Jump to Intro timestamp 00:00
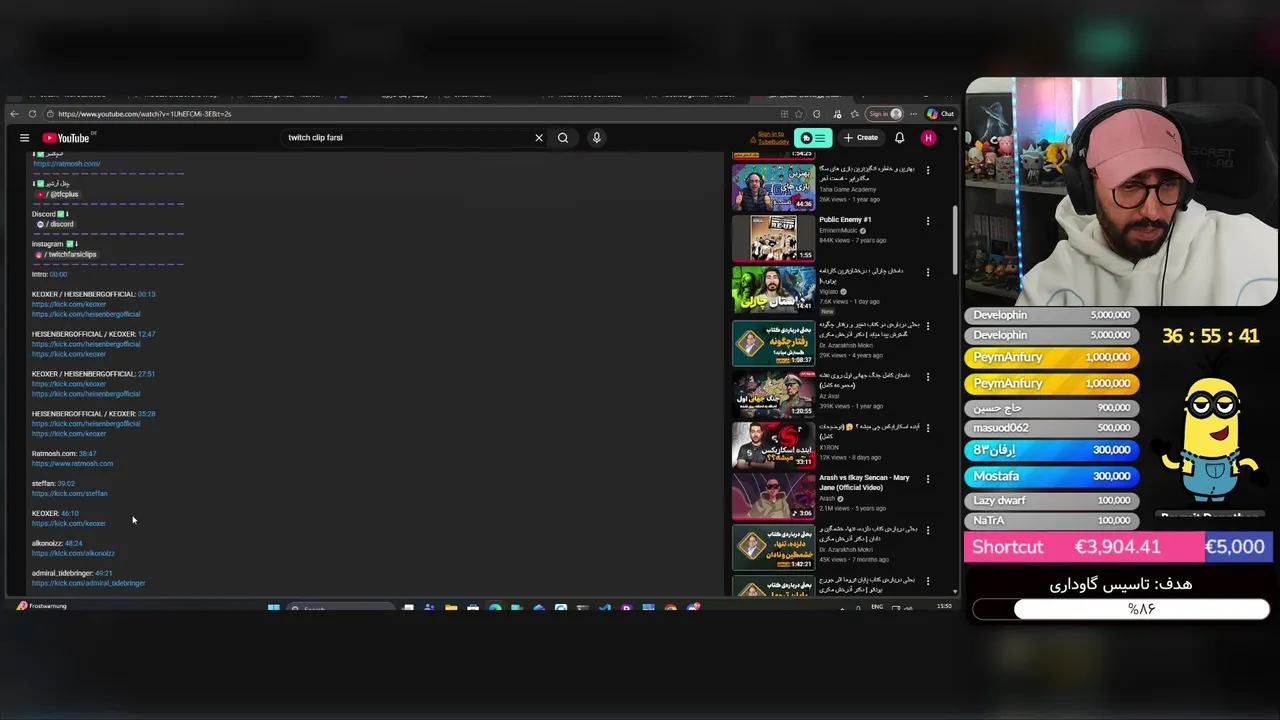The width and height of the screenshot is (1280, 720). [x=58, y=274]
